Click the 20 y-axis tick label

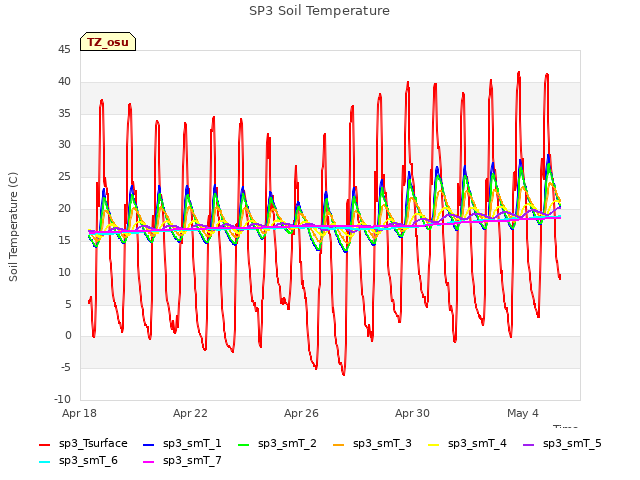pos(64,209)
